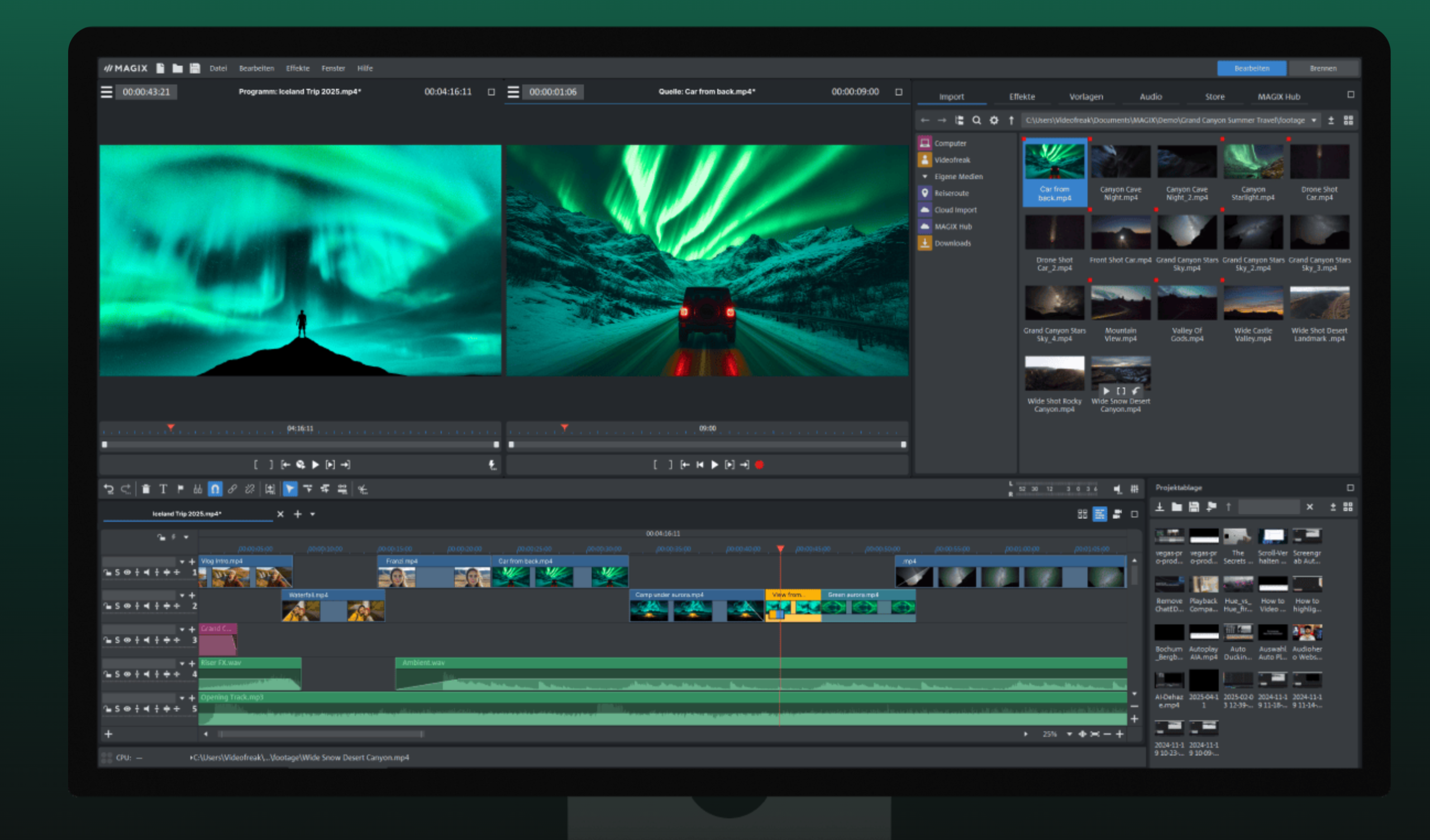
Task: Expand Eigene Medien tree arrow
Action: click(925, 176)
